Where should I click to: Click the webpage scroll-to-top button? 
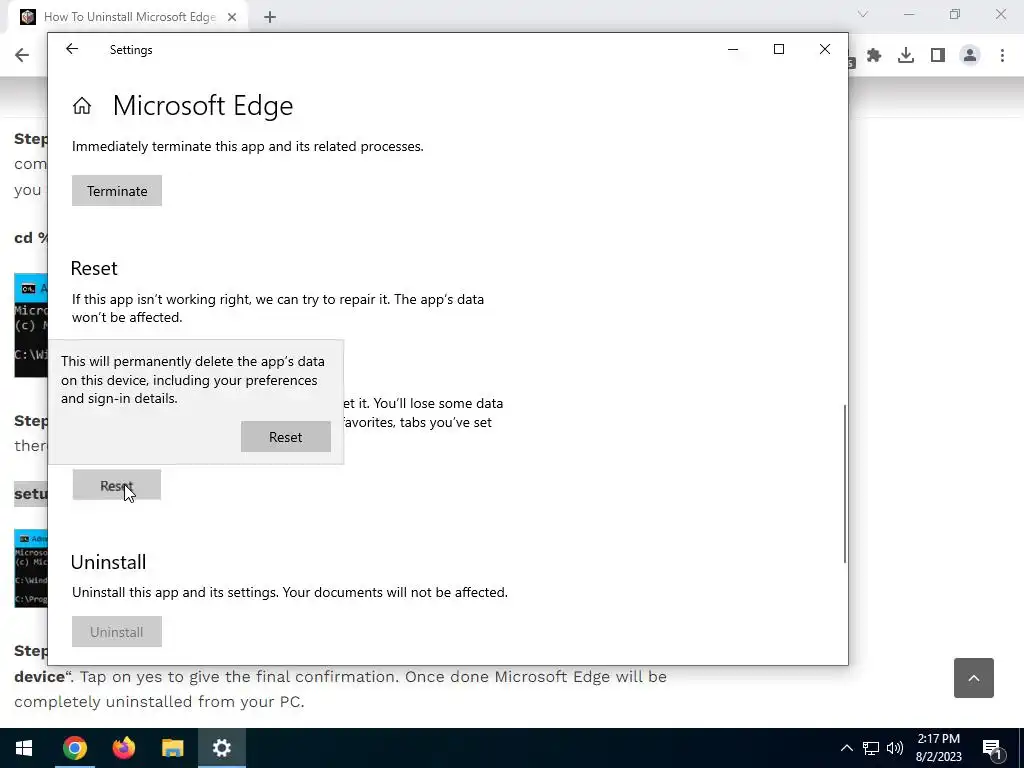[974, 678]
